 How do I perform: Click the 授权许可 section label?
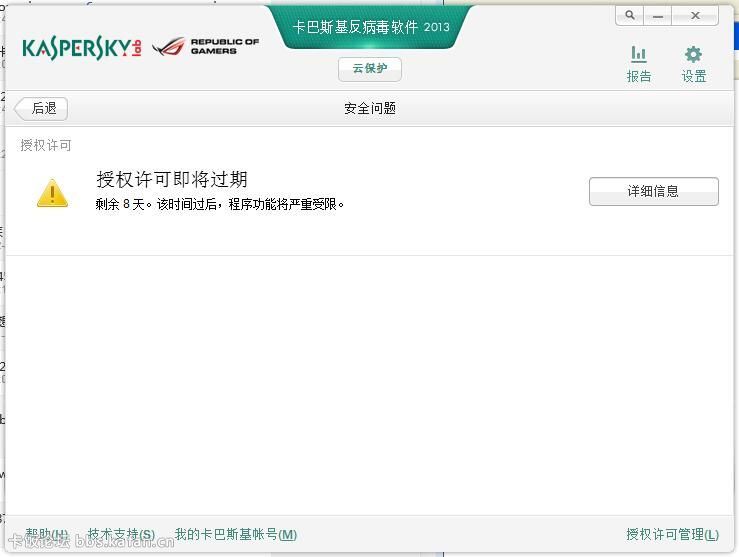point(46,145)
